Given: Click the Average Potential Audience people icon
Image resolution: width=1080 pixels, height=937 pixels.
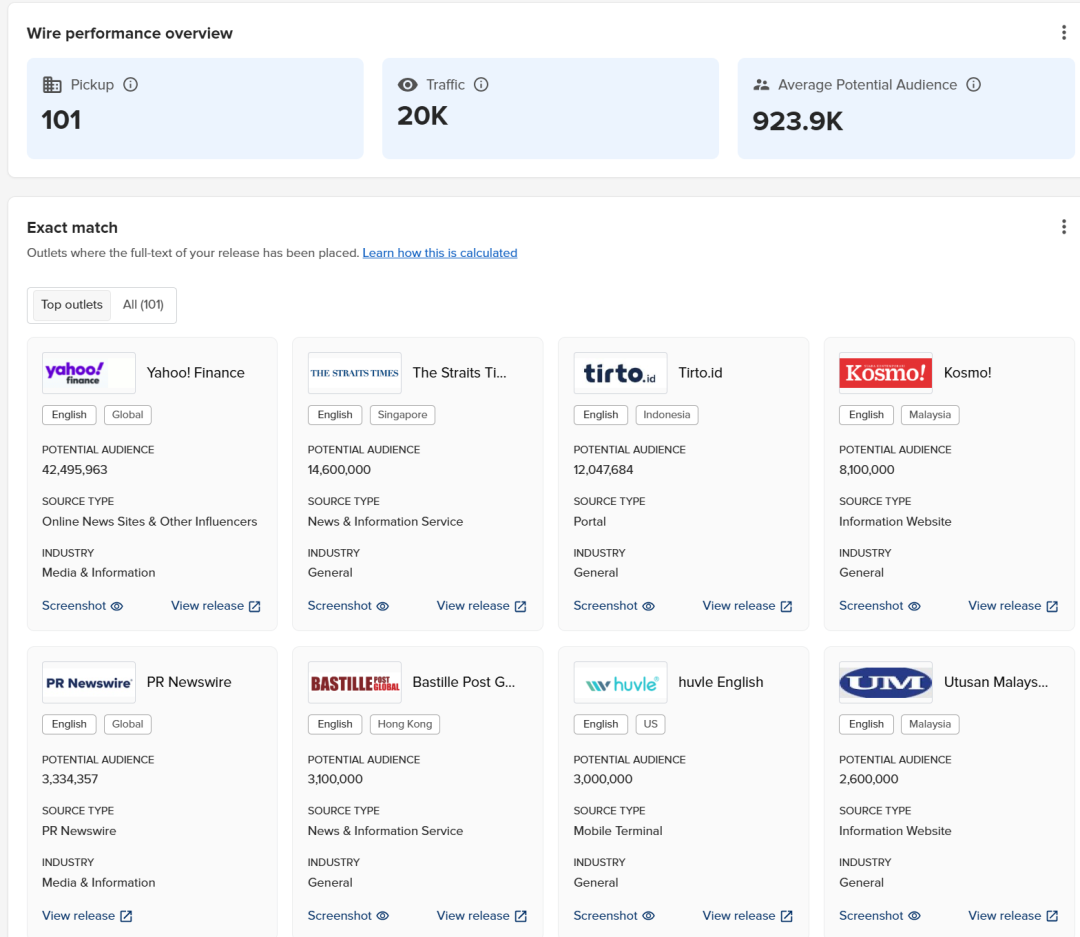Looking at the screenshot, I should [761, 85].
